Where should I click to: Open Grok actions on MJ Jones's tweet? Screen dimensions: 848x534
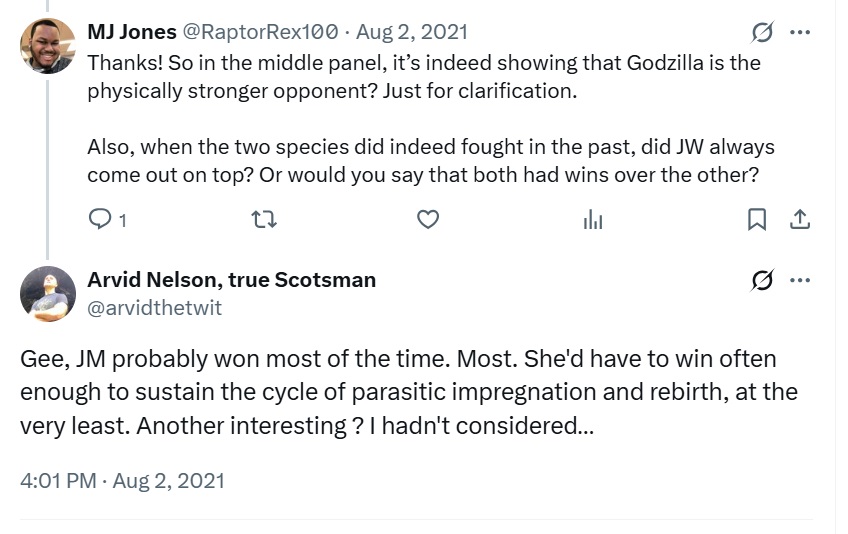(762, 33)
